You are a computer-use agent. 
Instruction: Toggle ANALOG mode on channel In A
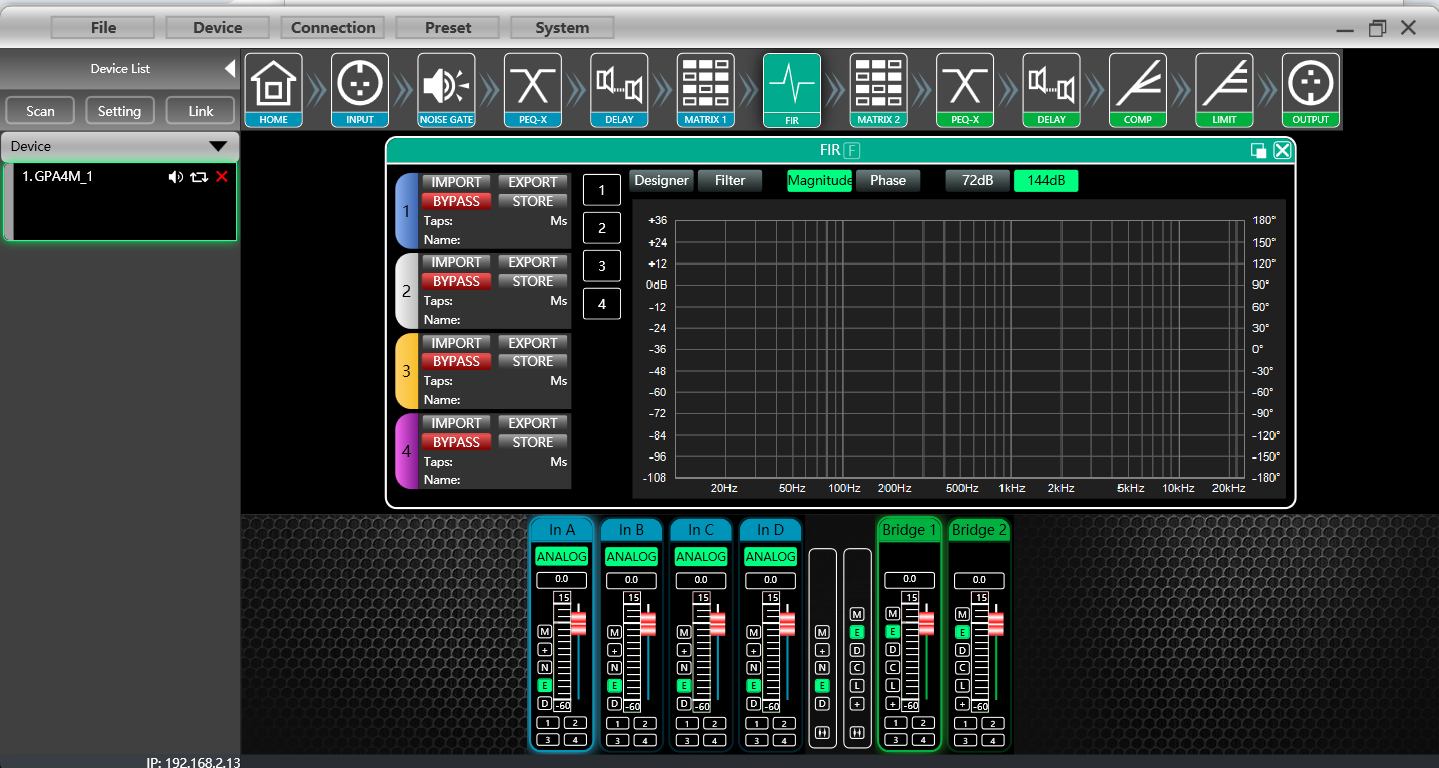(561, 557)
